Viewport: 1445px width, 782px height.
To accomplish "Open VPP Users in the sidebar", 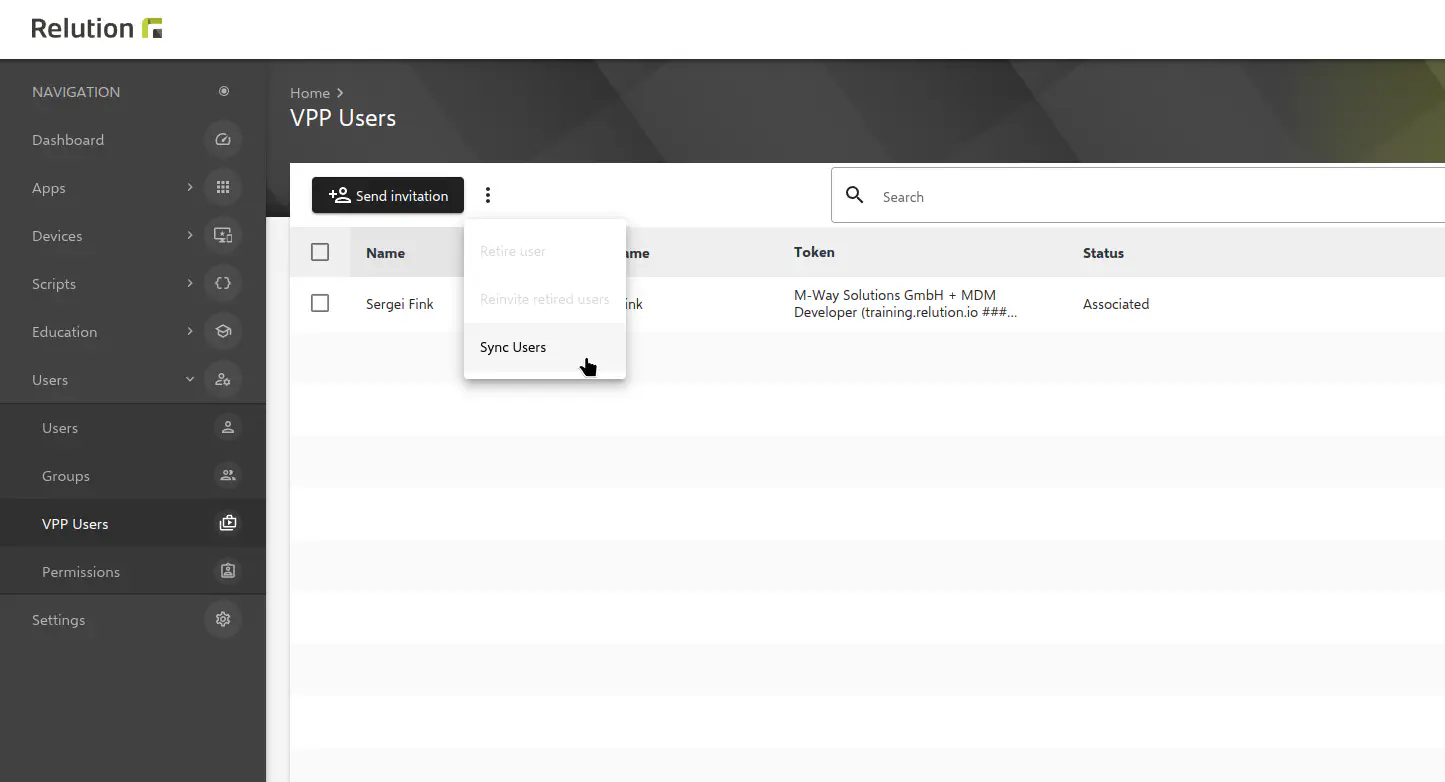I will (75, 524).
